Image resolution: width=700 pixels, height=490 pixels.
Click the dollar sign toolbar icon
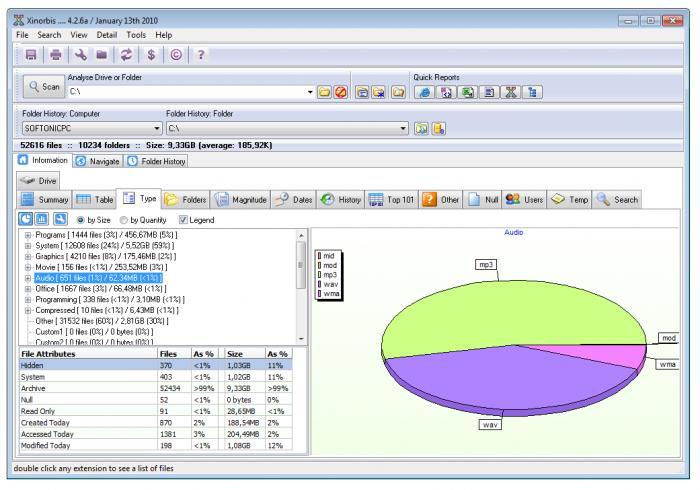coord(151,55)
